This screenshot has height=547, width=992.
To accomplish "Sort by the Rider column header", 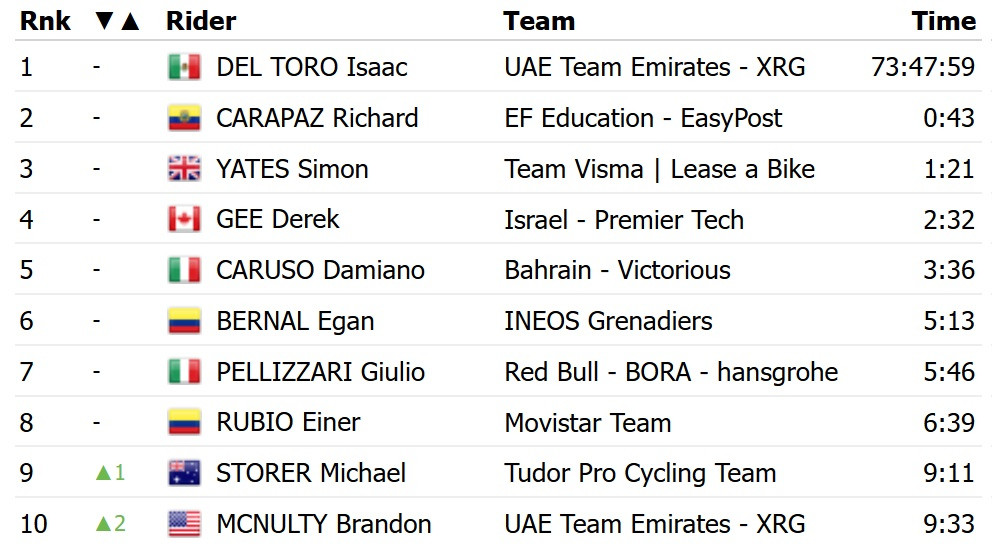I will tap(201, 21).
